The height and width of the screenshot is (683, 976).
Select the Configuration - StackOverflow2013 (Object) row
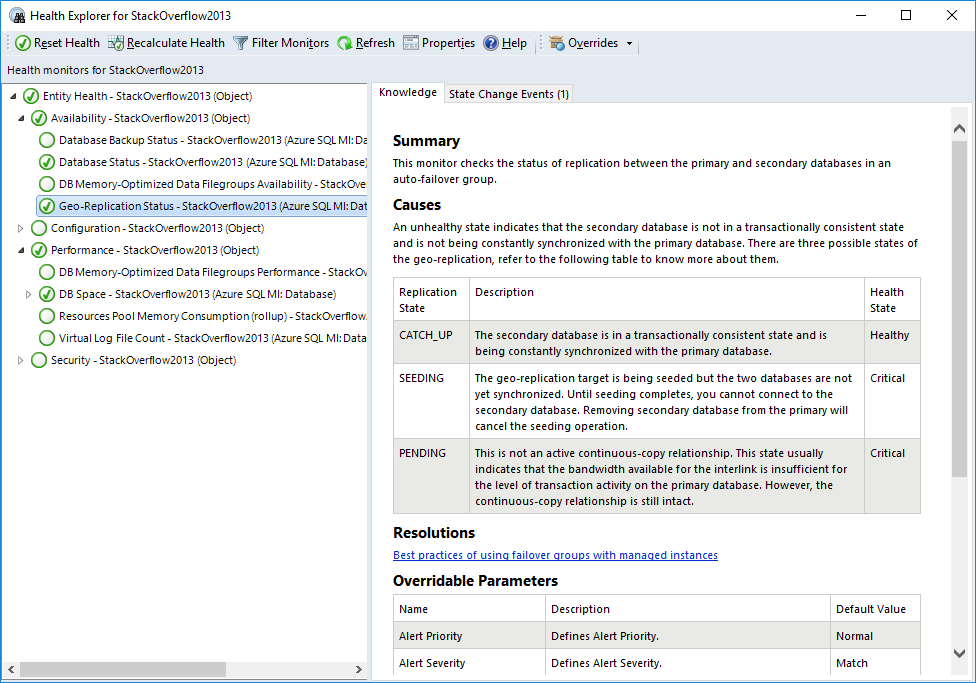(x=148, y=228)
